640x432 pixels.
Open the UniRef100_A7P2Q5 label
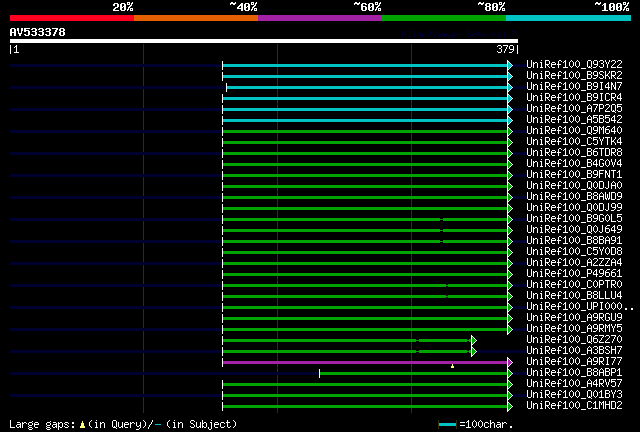click(574, 108)
